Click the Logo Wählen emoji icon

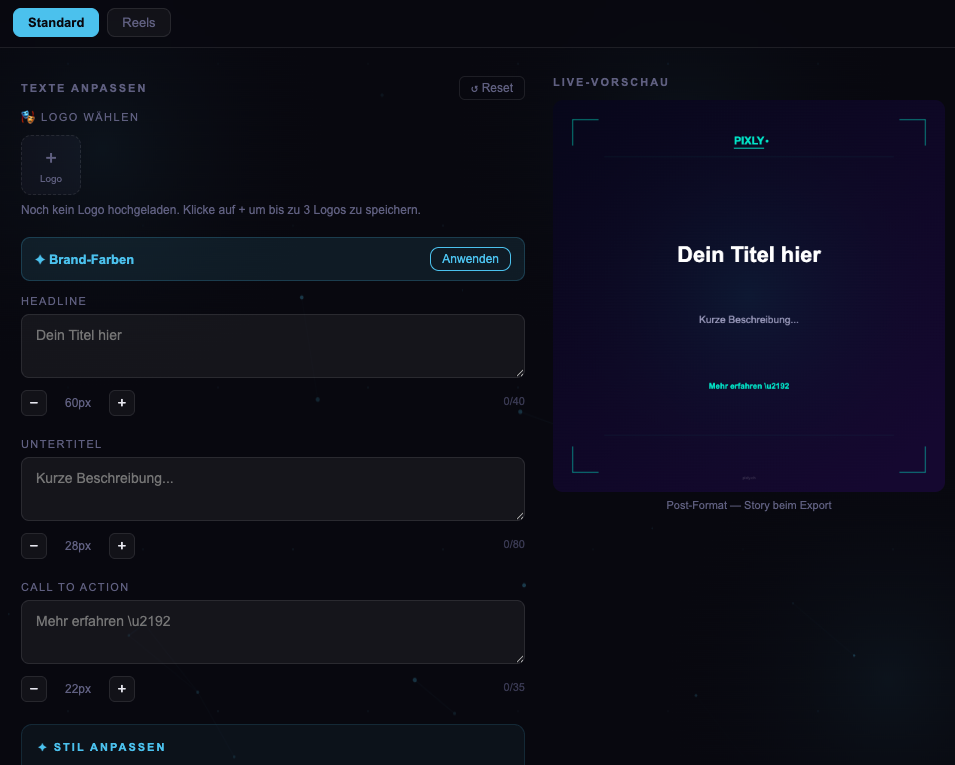(28, 117)
